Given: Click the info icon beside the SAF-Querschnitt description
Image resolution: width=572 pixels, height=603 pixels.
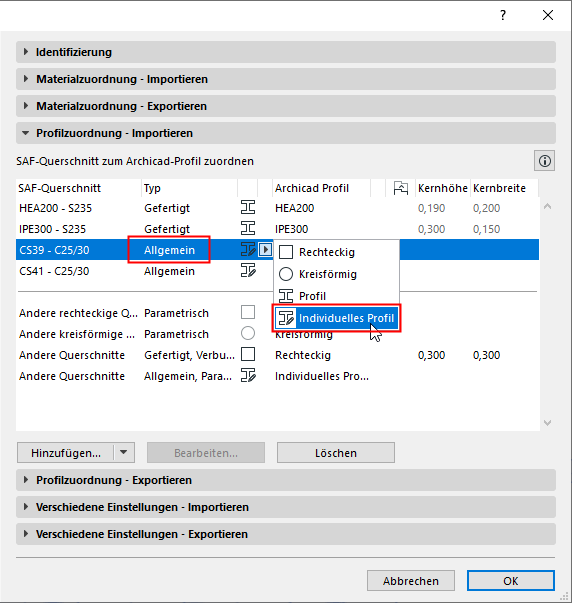Looking at the screenshot, I should coord(544,161).
